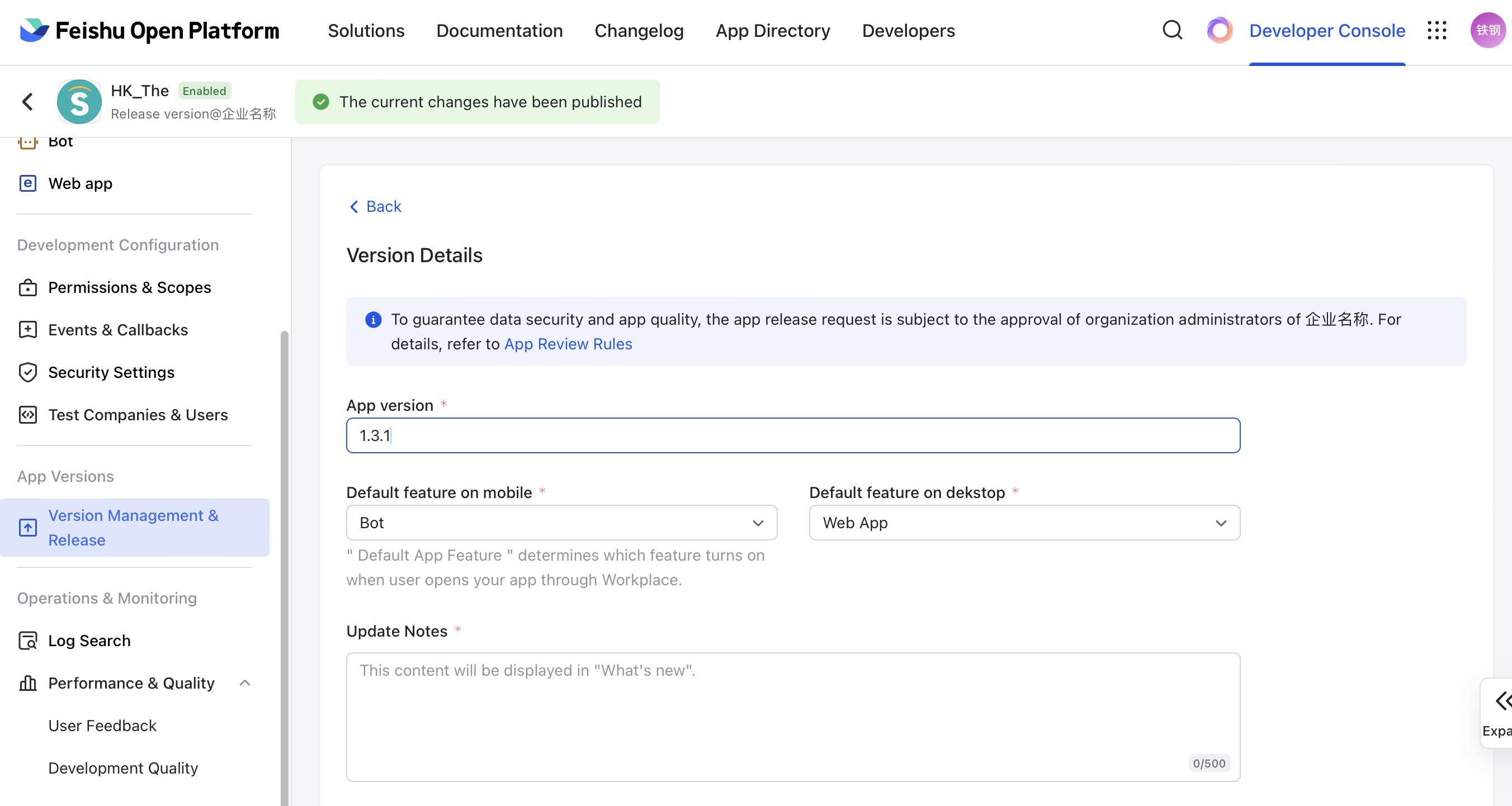The height and width of the screenshot is (806, 1512).
Task: Open the purple user avatar menu
Action: point(1488,31)
